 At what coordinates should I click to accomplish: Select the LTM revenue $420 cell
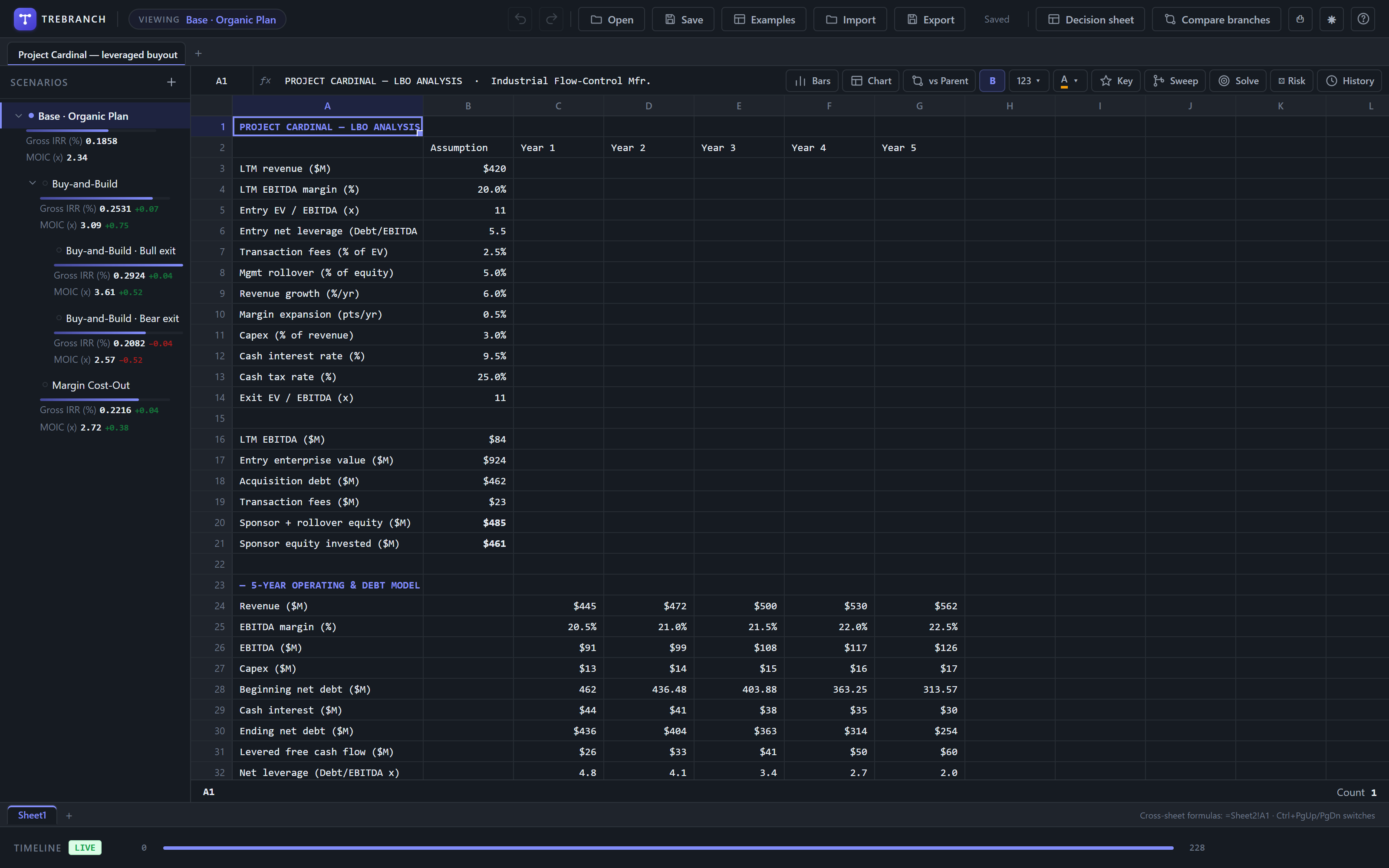pyautogui.click(x=468, y=168)
